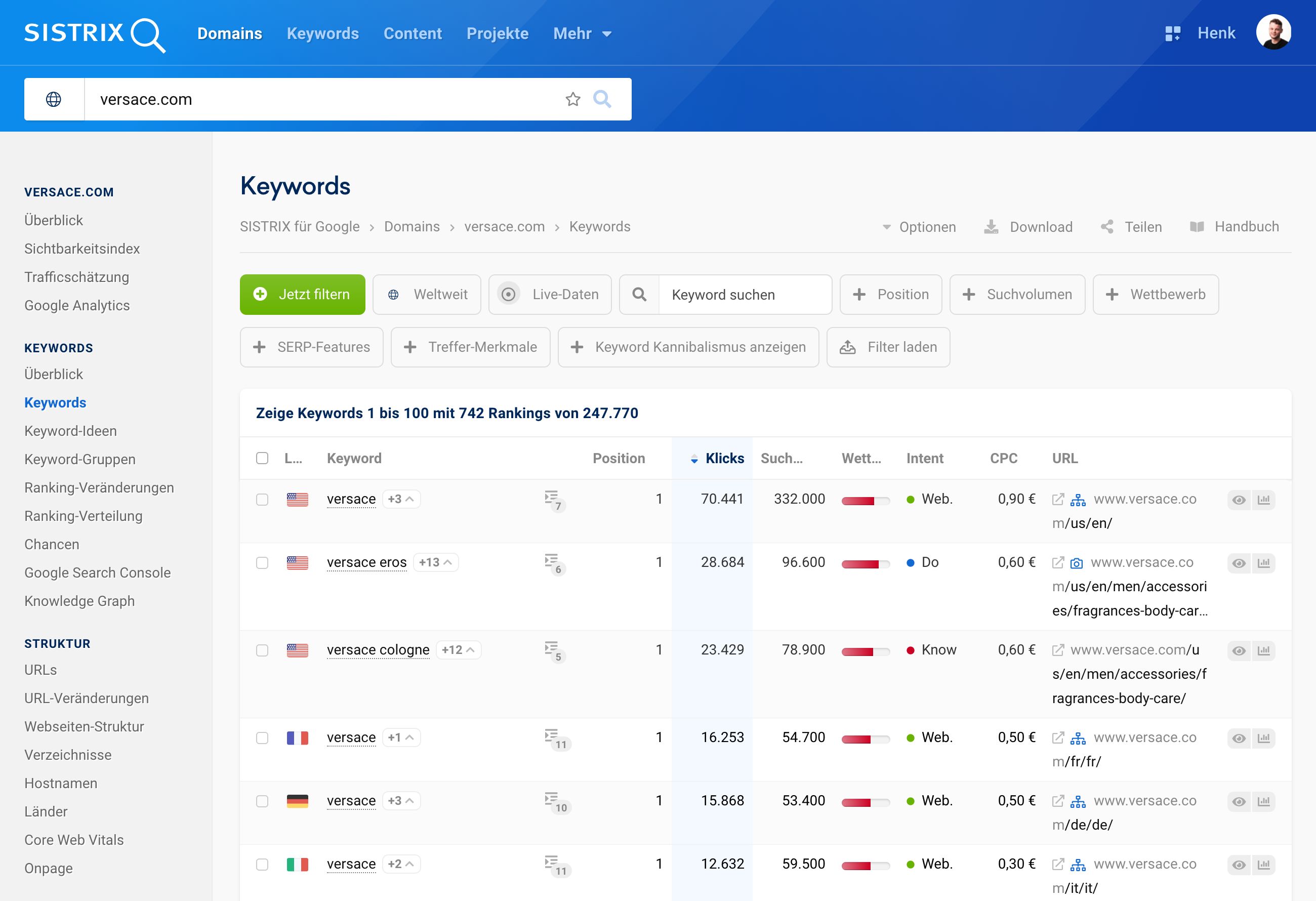Viewport: 1316px width, 901px height.
Task: Expand +1 rankings for French versace
Action: point(401,738)
